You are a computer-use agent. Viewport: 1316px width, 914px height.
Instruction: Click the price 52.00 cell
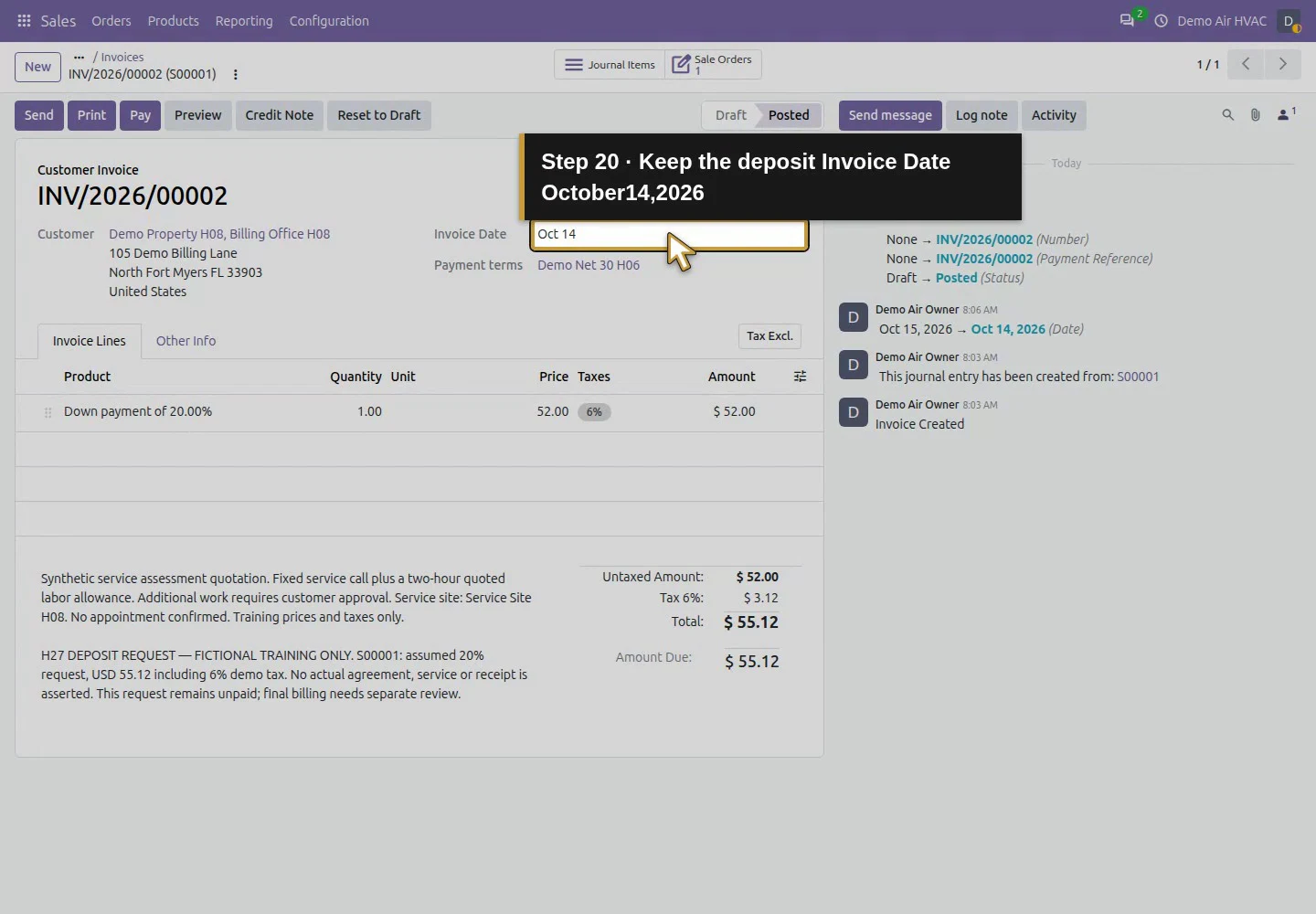pos(553,412)
